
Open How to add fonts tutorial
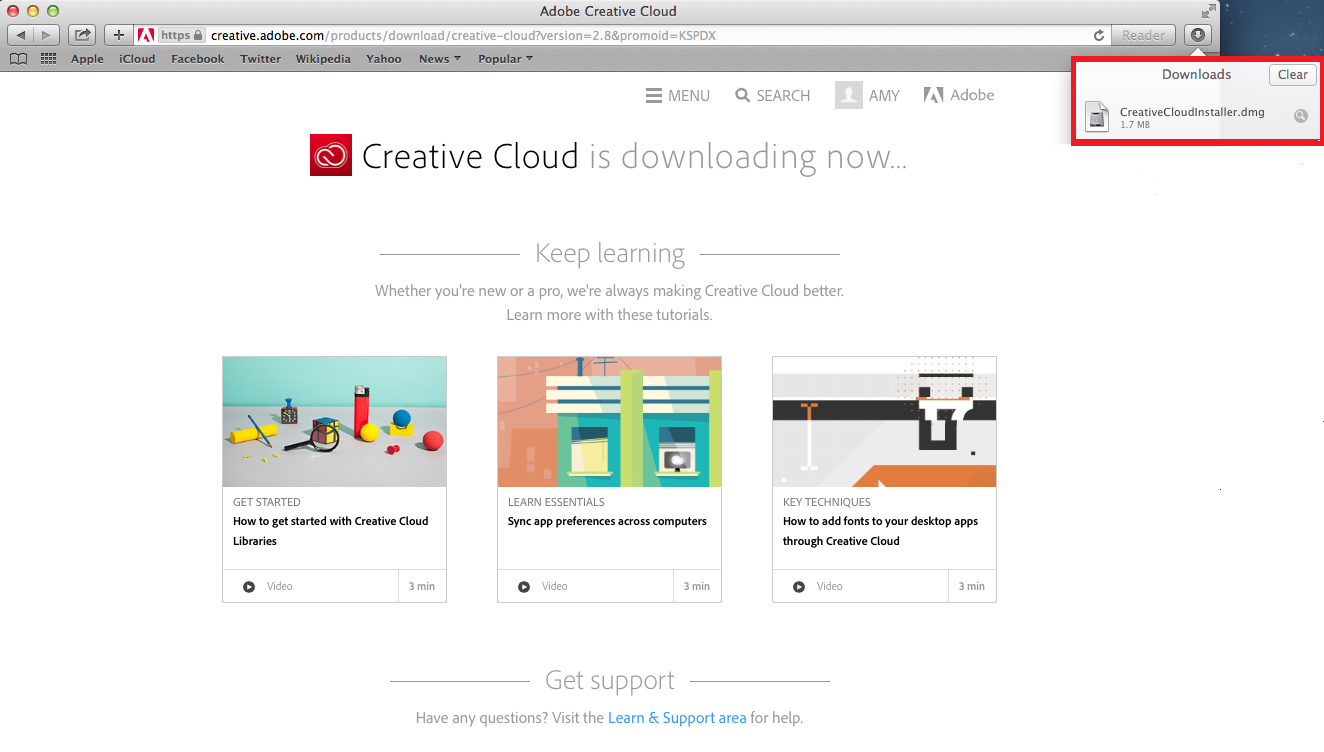[881, 531]
